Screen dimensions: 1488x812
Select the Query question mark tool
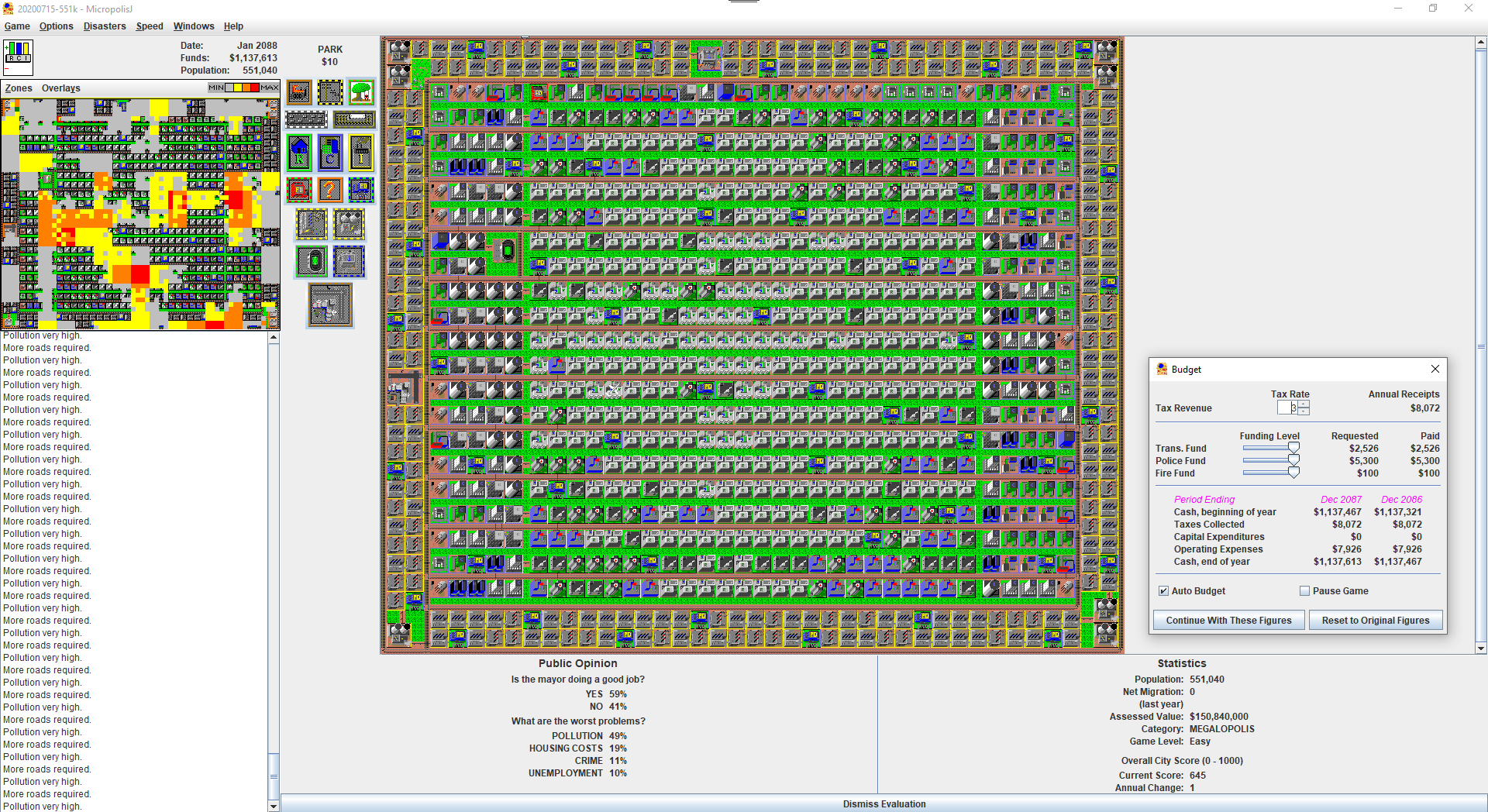(330, 190)
